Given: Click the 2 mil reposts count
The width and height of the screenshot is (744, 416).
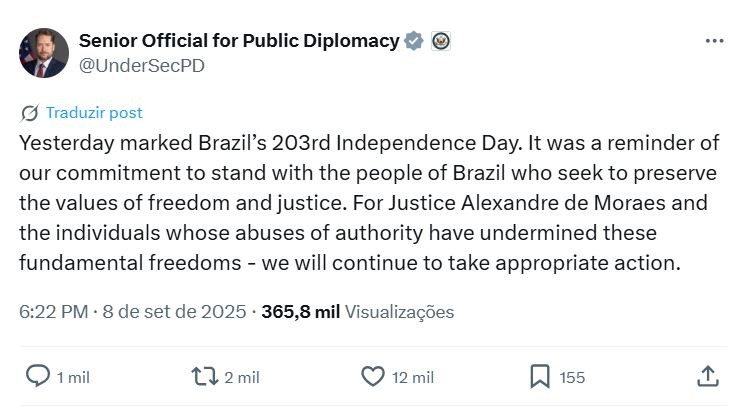Looking at the screenshot, I should [242, 377].
